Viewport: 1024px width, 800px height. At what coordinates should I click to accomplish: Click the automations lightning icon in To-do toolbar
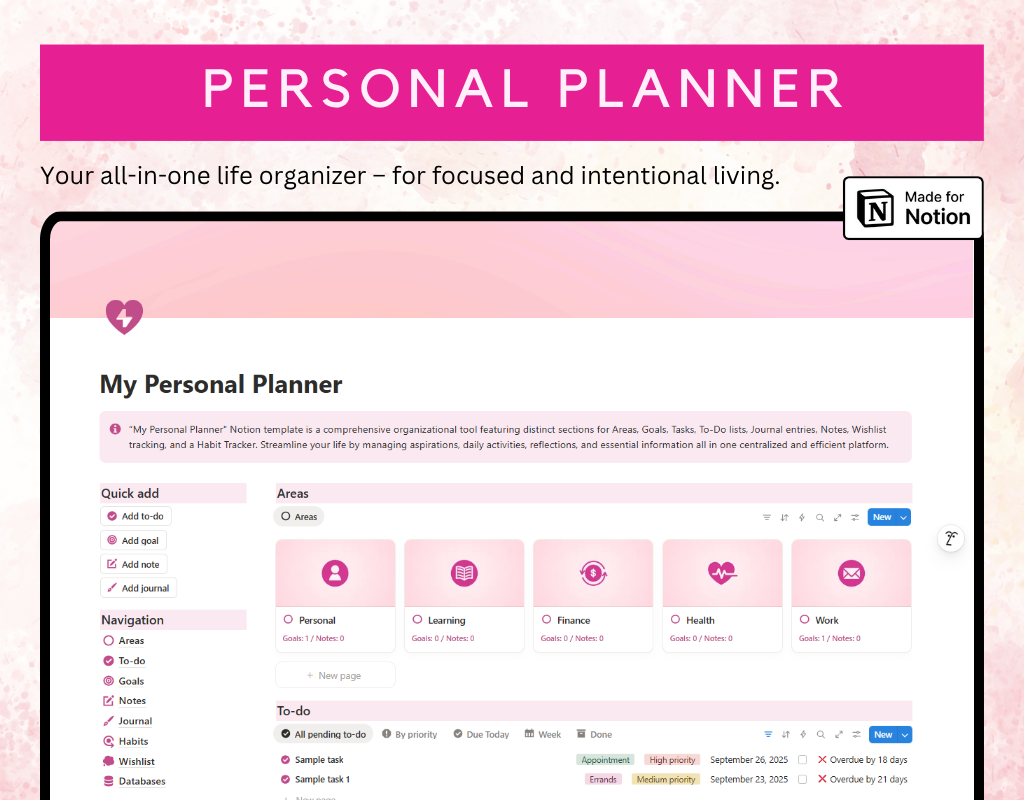tap(802, 734)
